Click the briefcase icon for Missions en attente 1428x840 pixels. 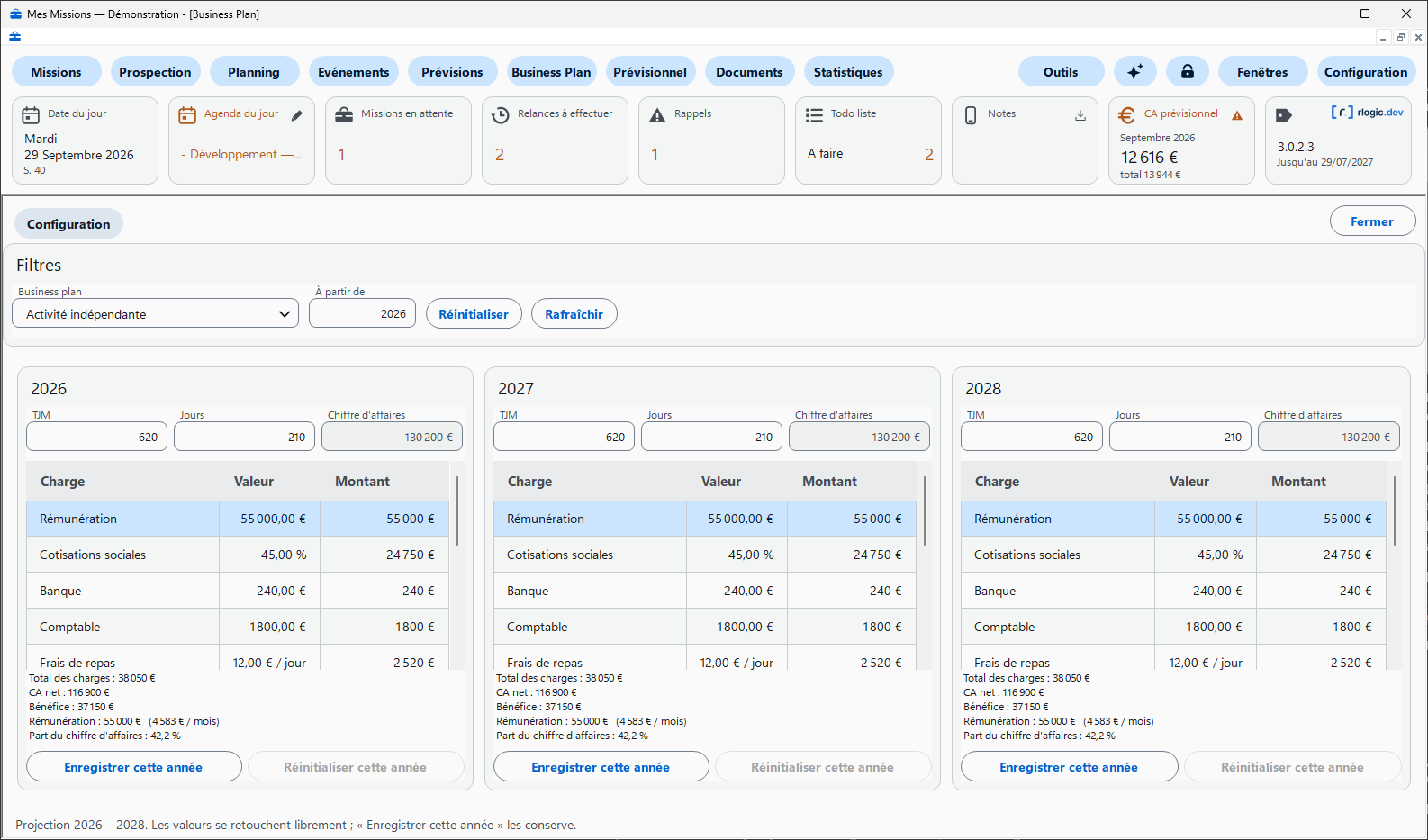[344, 115]
